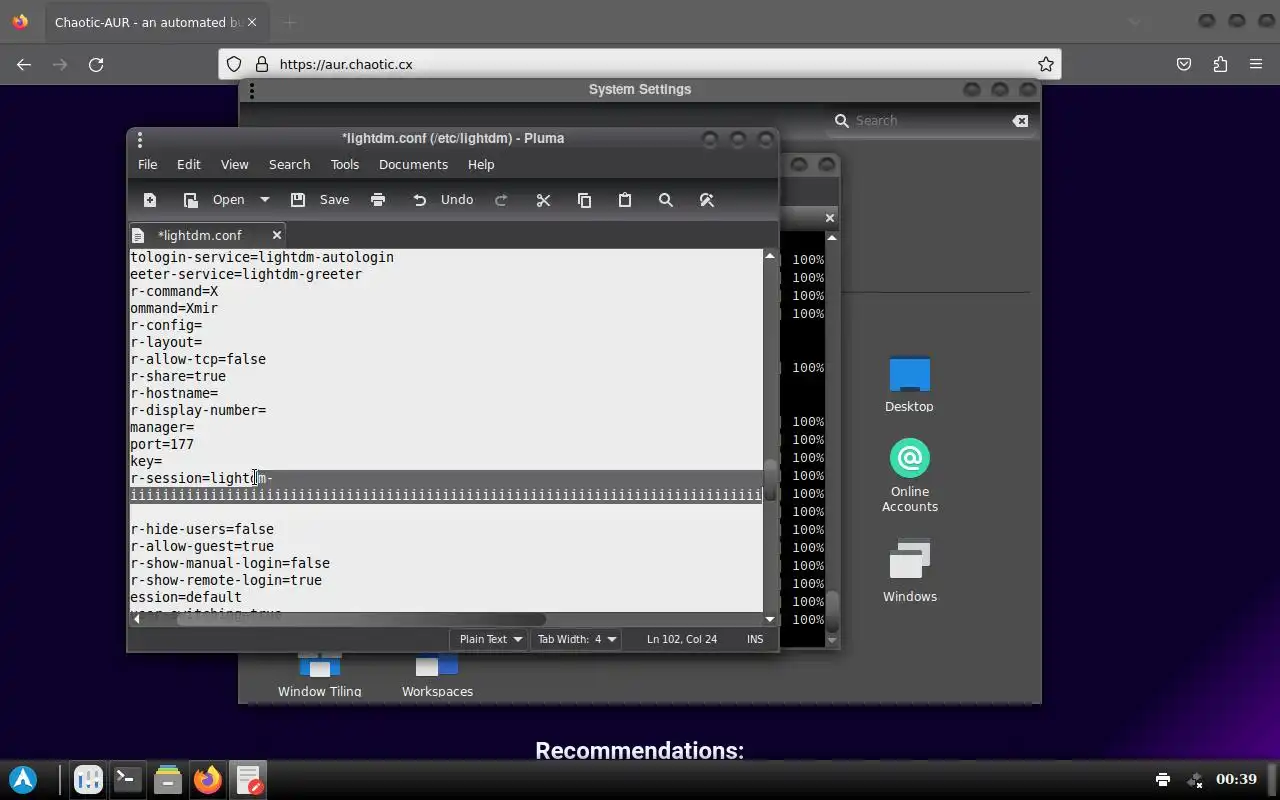
Task: Open the Tab Width dropdown
Action: 577,639
